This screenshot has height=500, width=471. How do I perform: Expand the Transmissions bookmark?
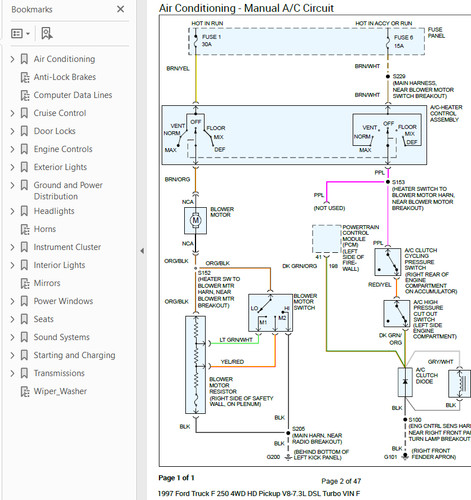[12, 373]
